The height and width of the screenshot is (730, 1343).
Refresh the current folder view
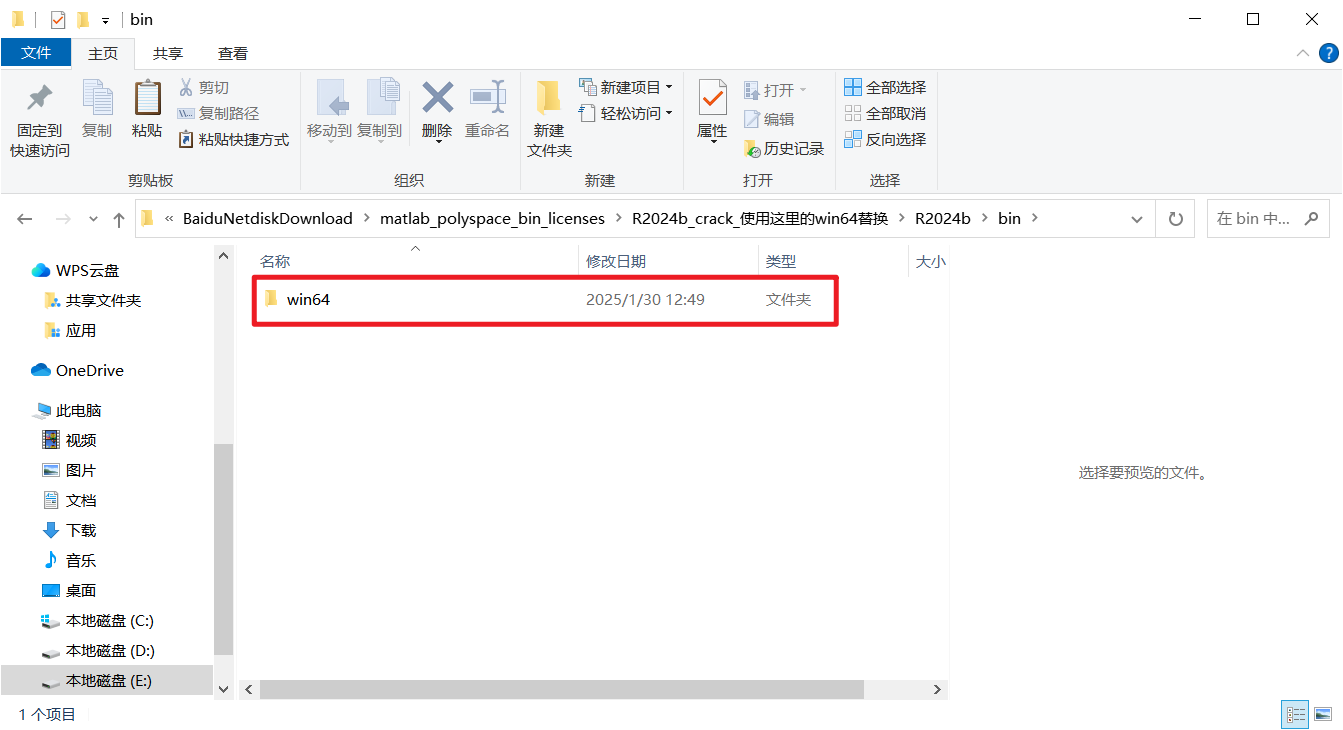pyautogui.click(x=1176, y=219)
